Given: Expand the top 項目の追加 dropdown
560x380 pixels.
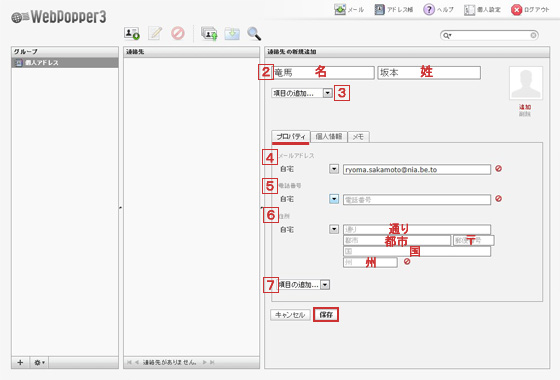Looking at the screenshot, I should [302, 93].
